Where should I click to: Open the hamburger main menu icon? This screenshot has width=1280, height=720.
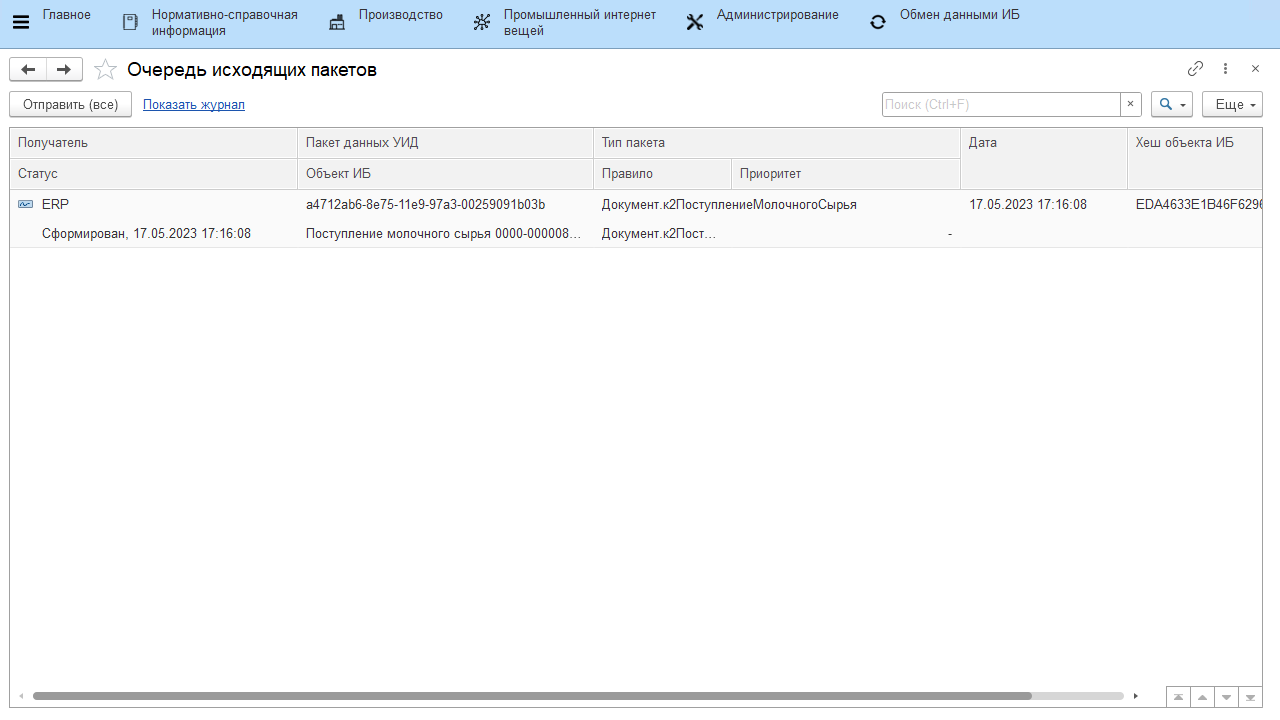pyautogui.click(x=20, y=23)
